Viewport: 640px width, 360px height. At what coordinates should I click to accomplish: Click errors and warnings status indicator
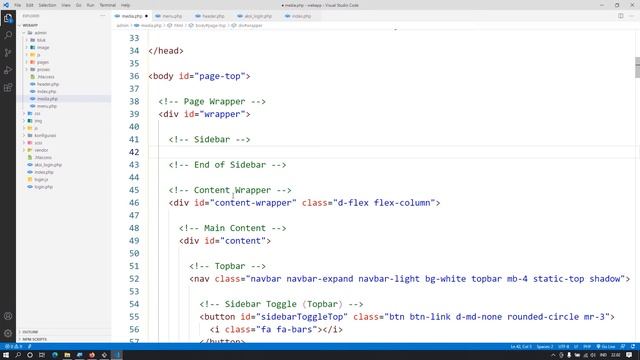tap(13, 347)
